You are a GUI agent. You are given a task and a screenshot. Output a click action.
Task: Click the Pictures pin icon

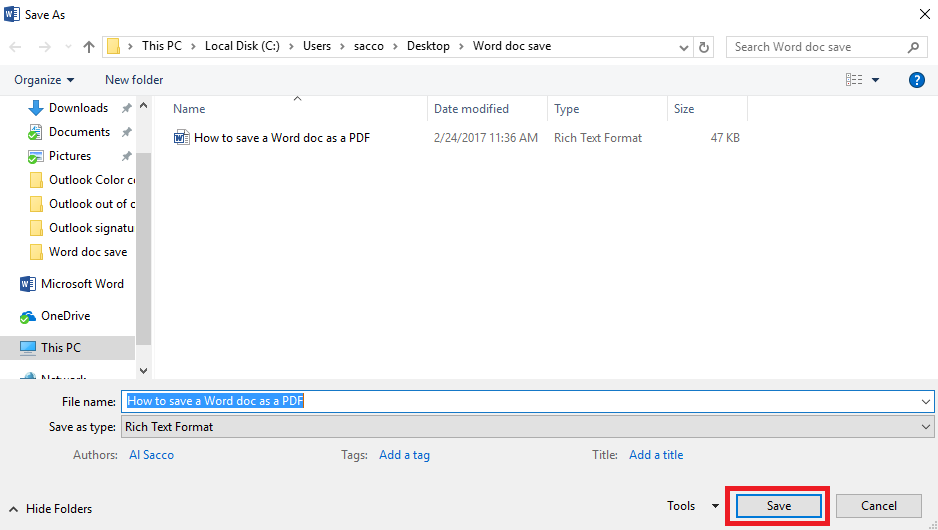point(126,156)
